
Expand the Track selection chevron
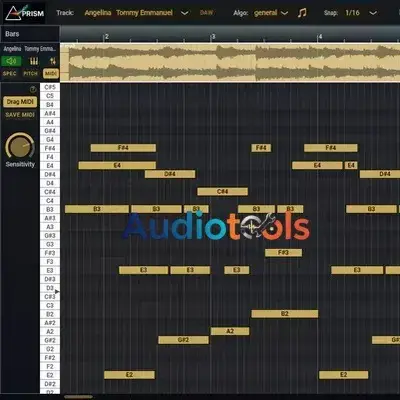pos(184,13)
